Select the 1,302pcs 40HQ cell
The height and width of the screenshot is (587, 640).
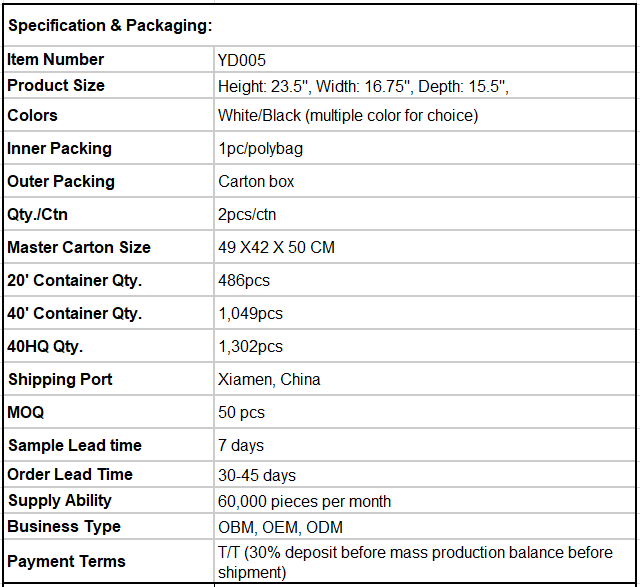[x=424, y=347]
